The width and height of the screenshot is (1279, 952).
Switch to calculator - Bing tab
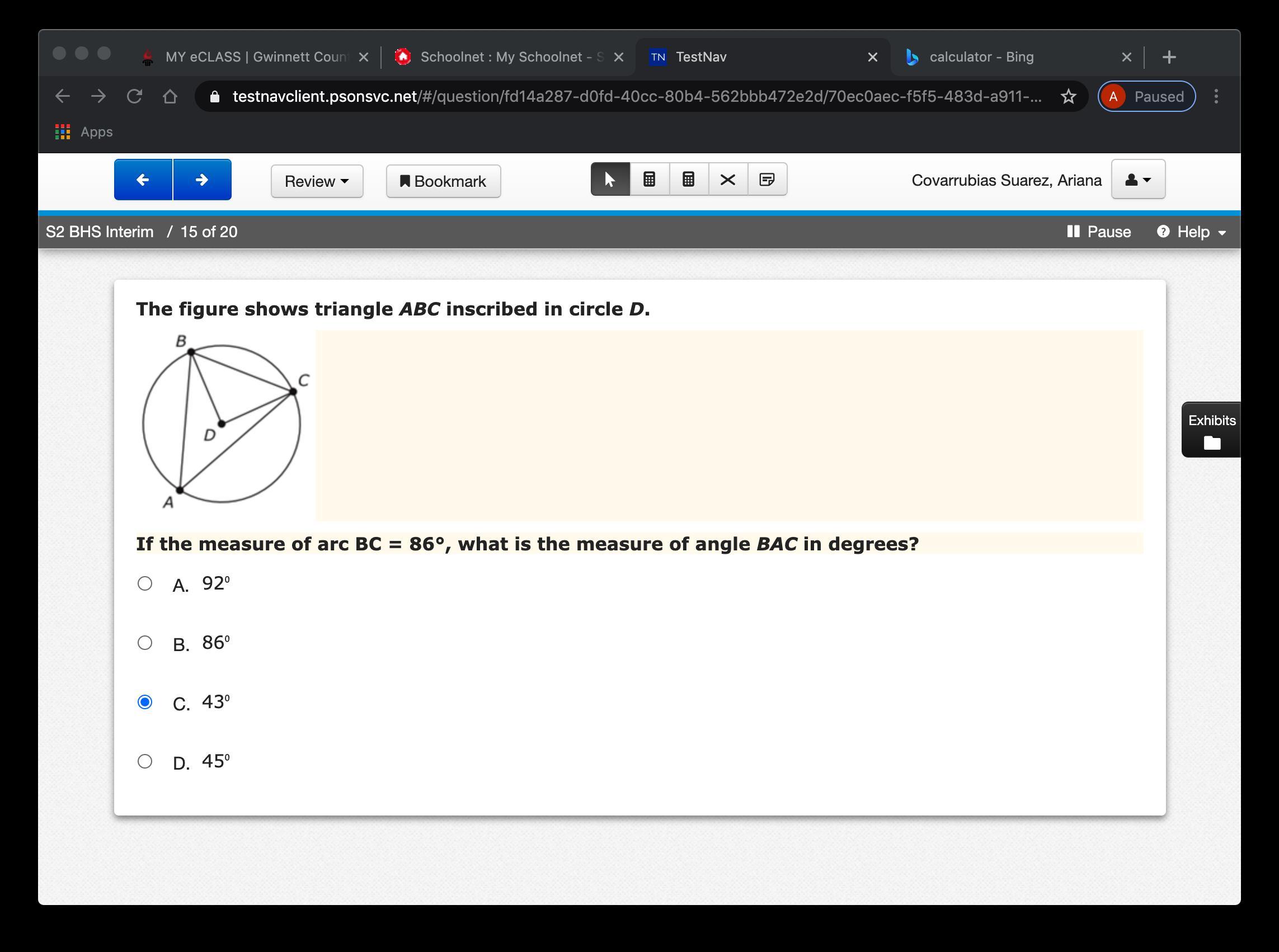(x=981, y=57)
